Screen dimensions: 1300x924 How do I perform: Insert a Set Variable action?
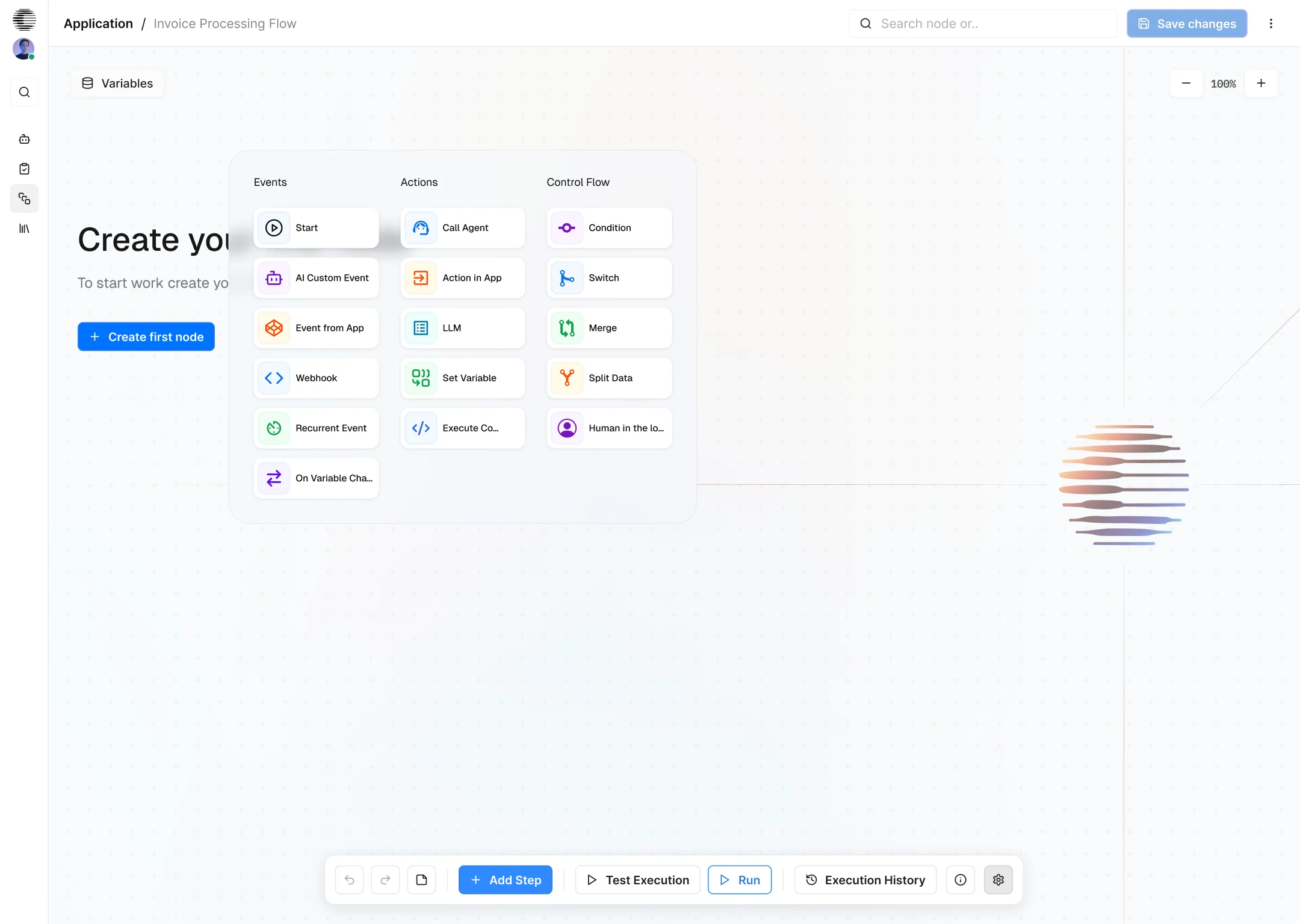pyautogui.click(x=462, y=378)
